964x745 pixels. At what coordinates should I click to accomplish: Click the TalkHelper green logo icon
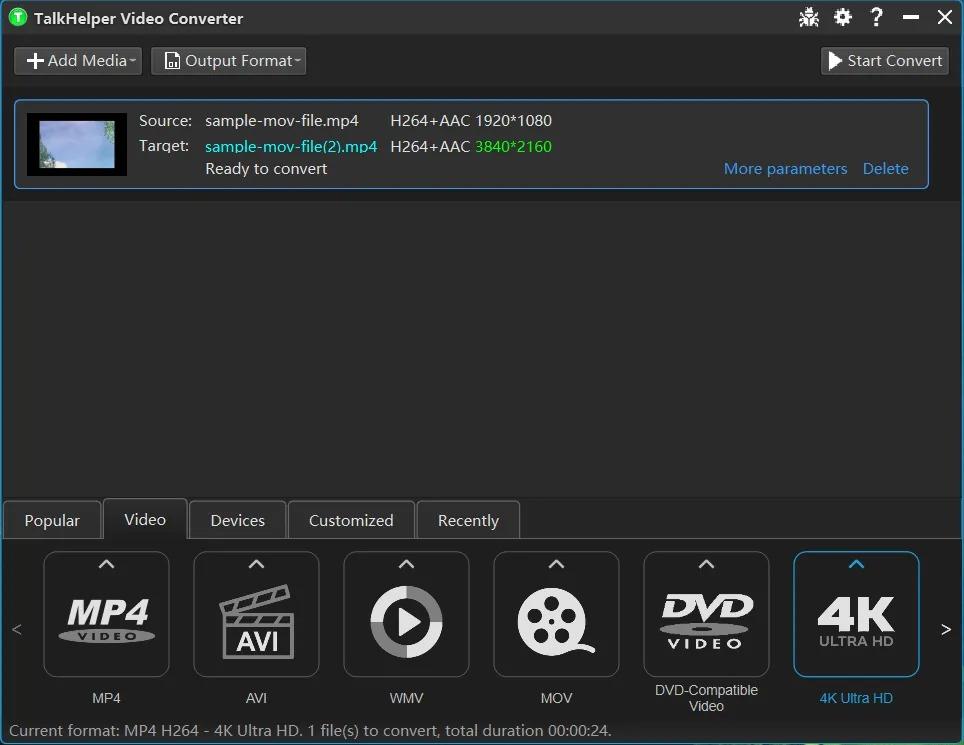(18, 17)
